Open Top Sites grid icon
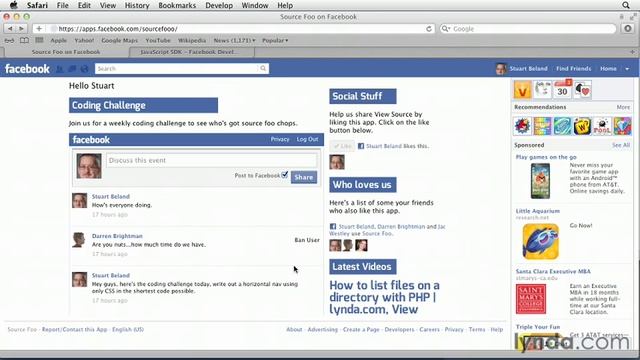The image size is (640, 360). click(x=39, y=40)
